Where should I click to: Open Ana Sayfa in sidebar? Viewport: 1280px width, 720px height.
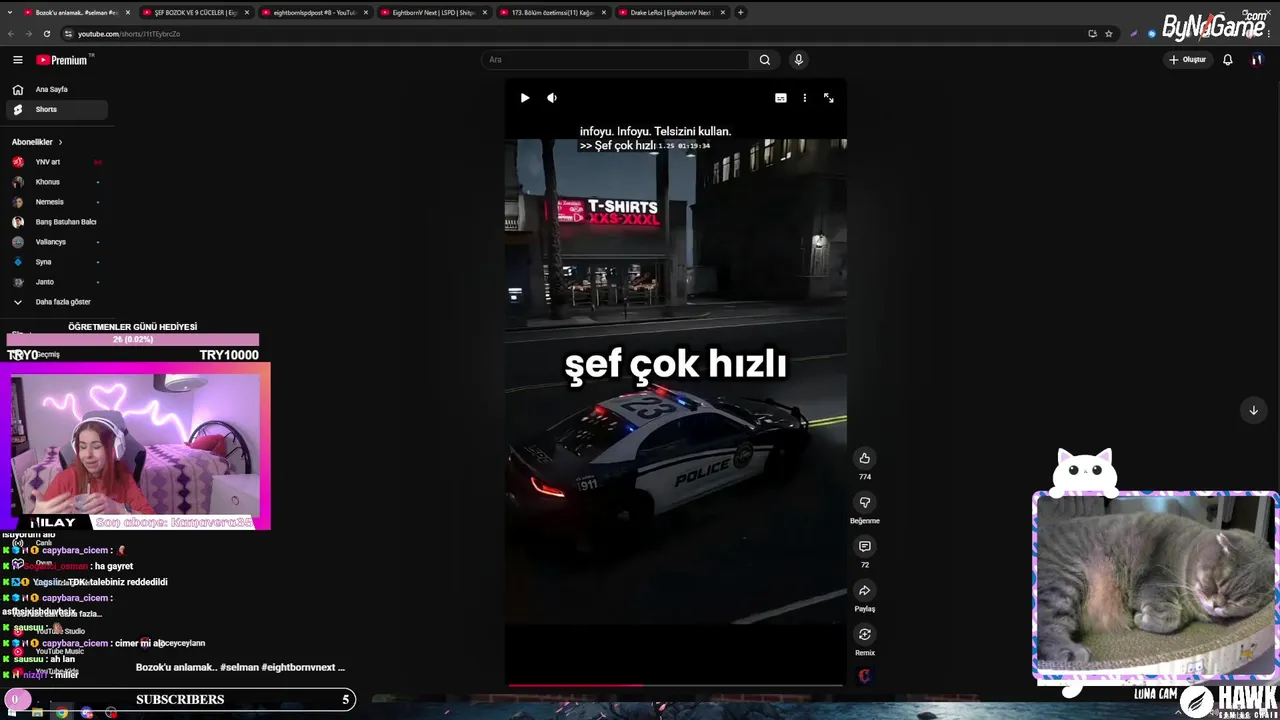click(x=58, y=89)
